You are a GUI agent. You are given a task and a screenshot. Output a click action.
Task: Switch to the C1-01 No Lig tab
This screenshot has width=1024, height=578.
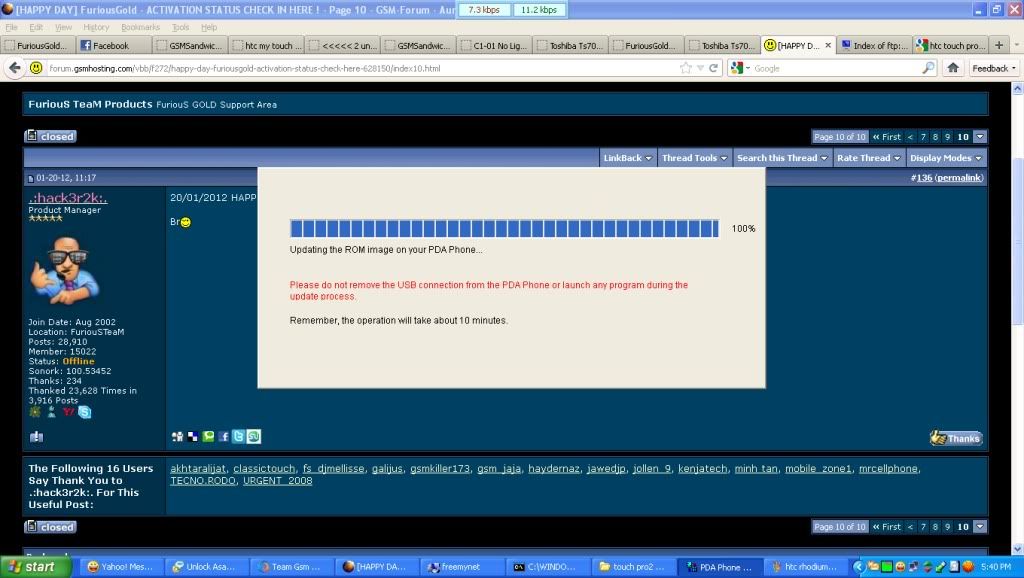(494, 45)
